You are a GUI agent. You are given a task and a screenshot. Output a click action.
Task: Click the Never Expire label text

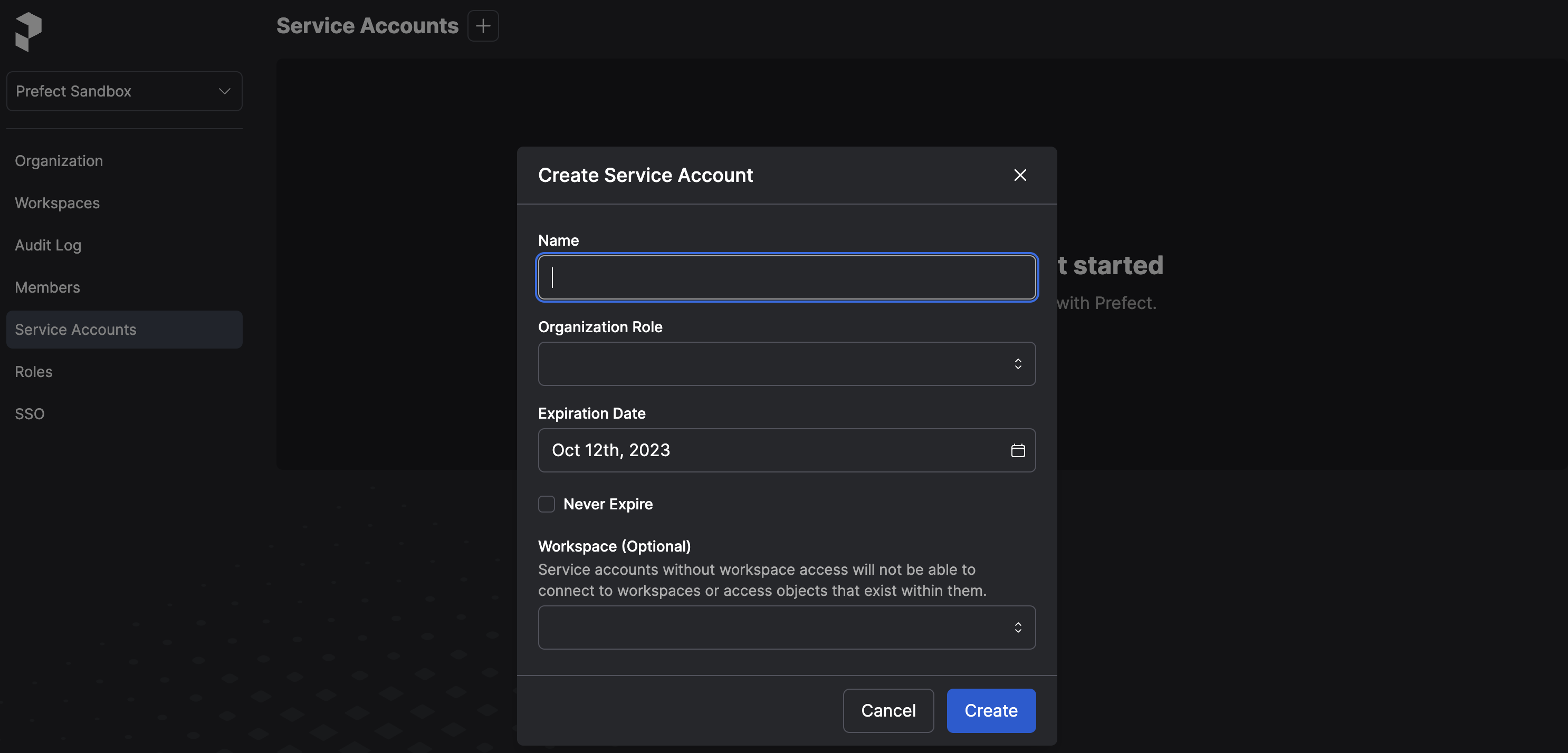click(x=607, y=504)
